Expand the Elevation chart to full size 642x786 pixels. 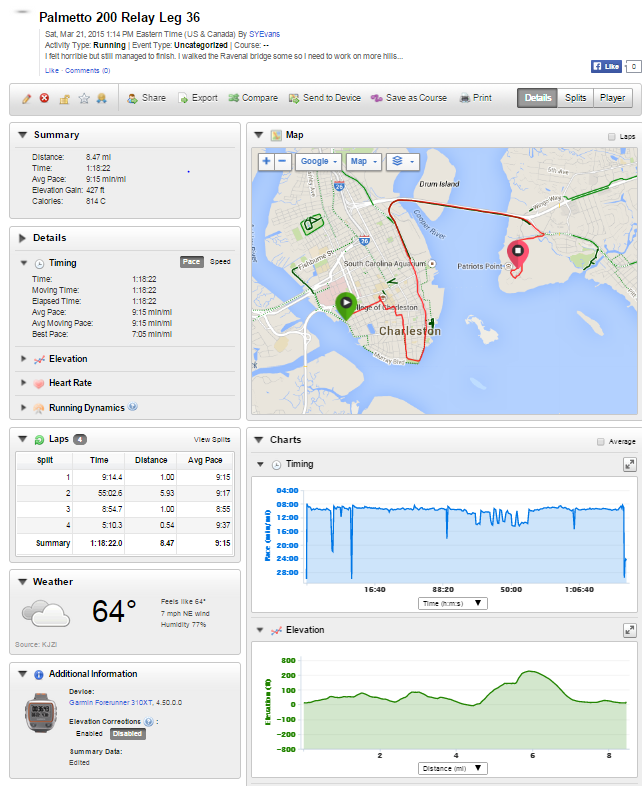click(629, 630)
